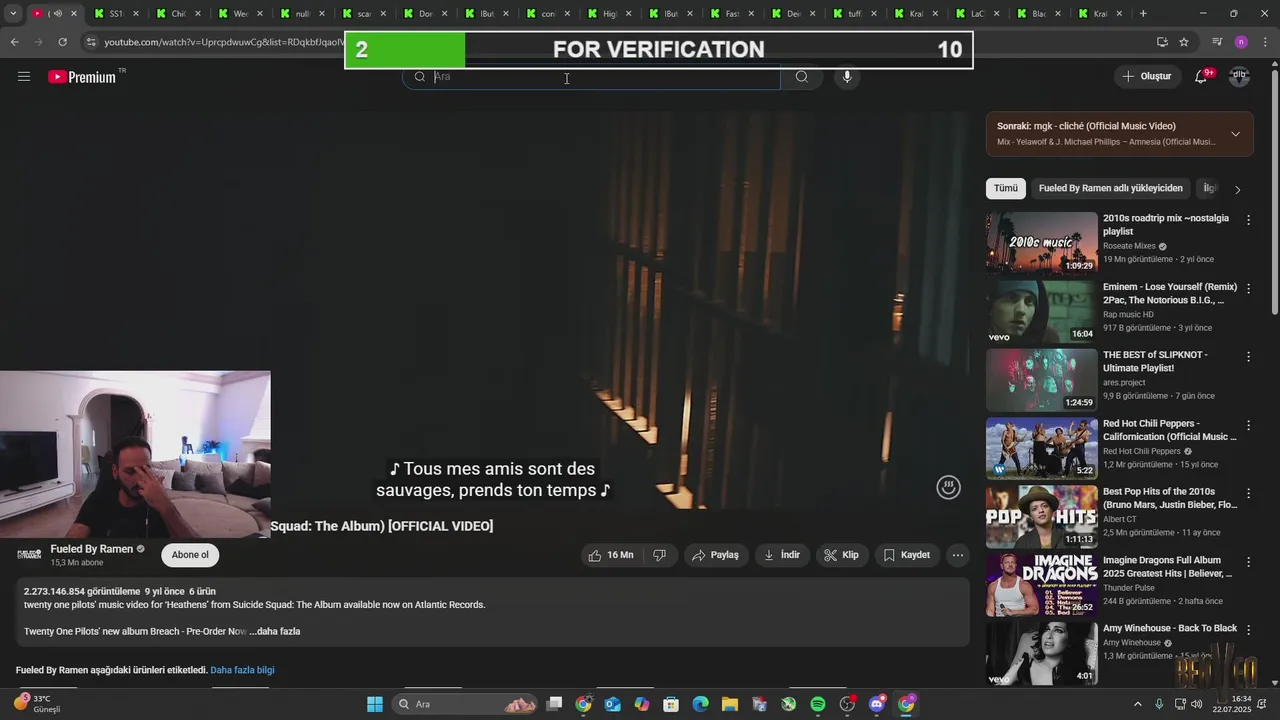Viewport: 1280px width, 720px height.
Task: Save the video using Kaydet
Action: 907,555
